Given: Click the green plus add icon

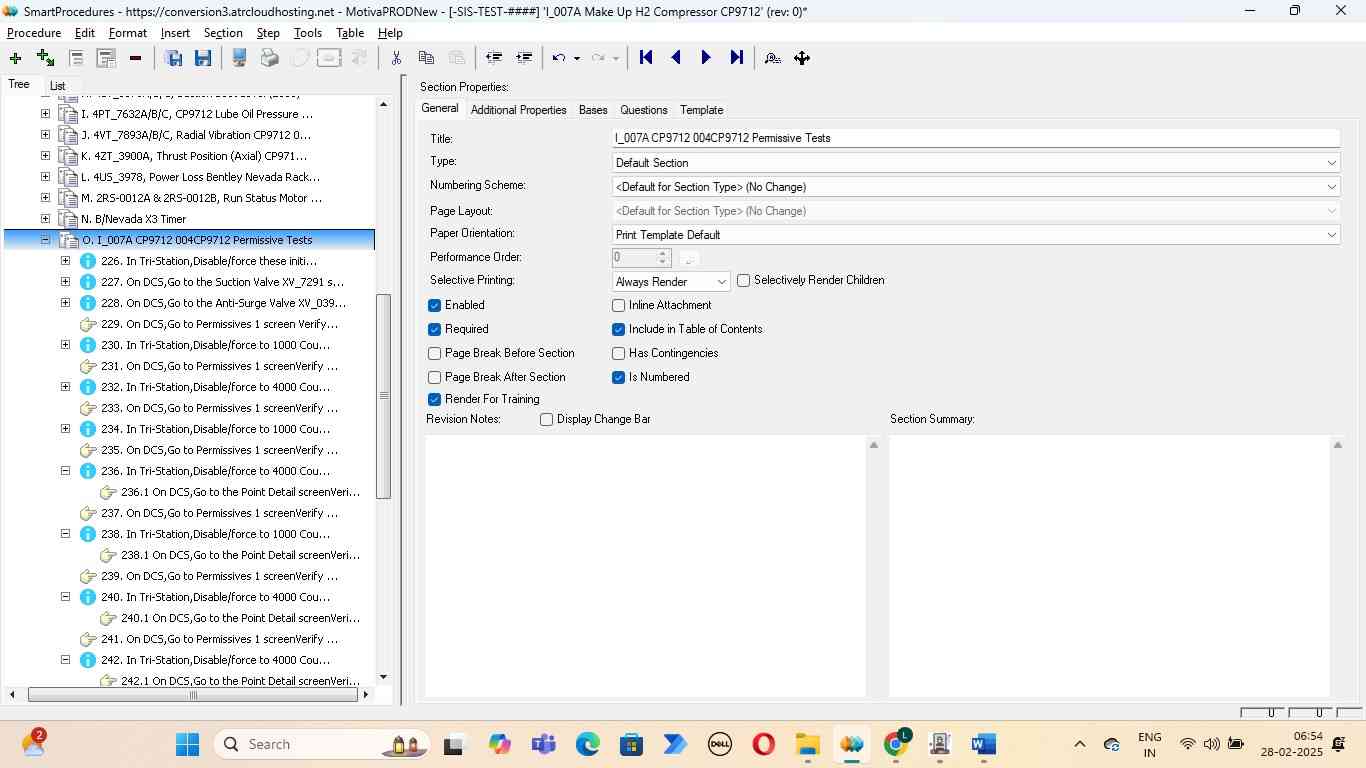Looking at the screenshot, I should [x=15, y=58].
